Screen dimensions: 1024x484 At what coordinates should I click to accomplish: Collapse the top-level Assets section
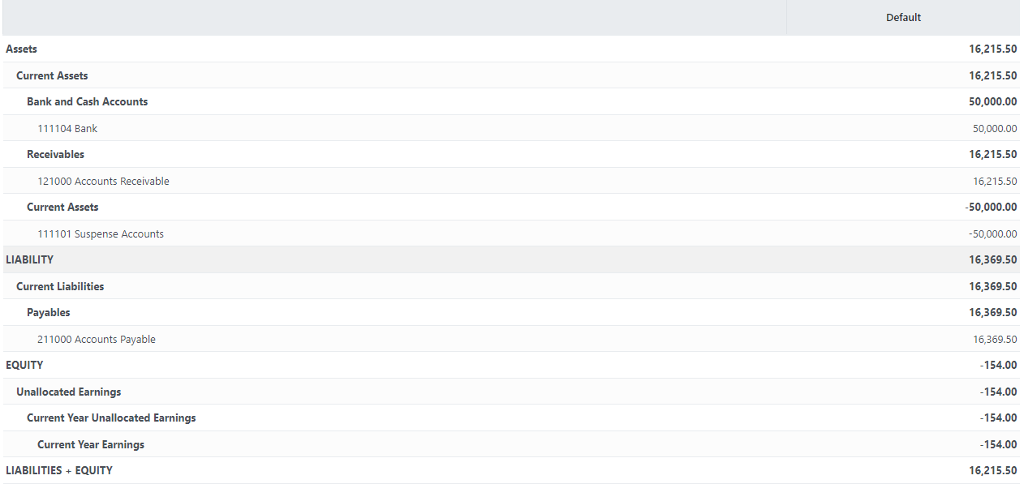(x=22, y=49)
